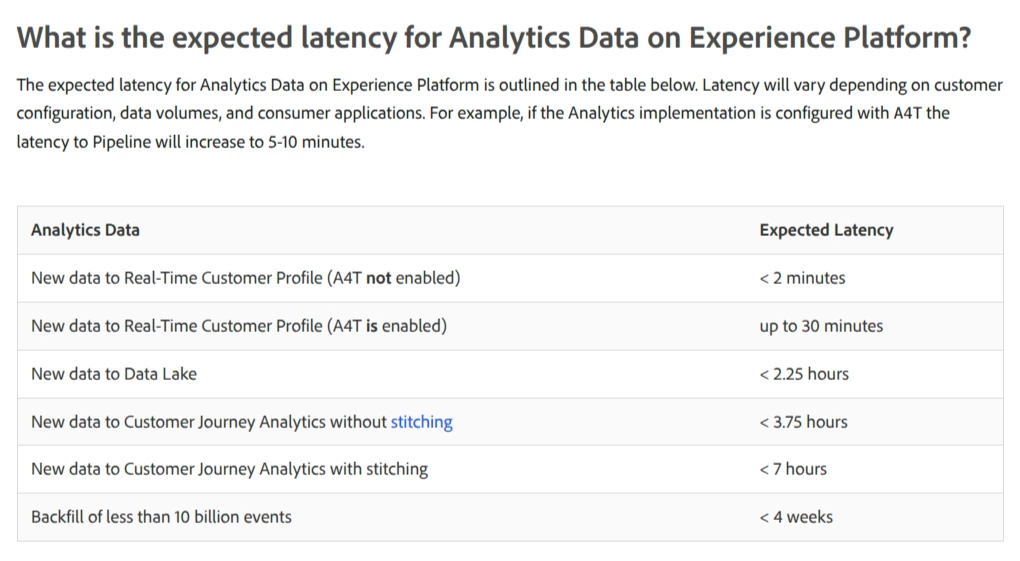Click the 5-10 minutes text in paragraph

point(315,142)
